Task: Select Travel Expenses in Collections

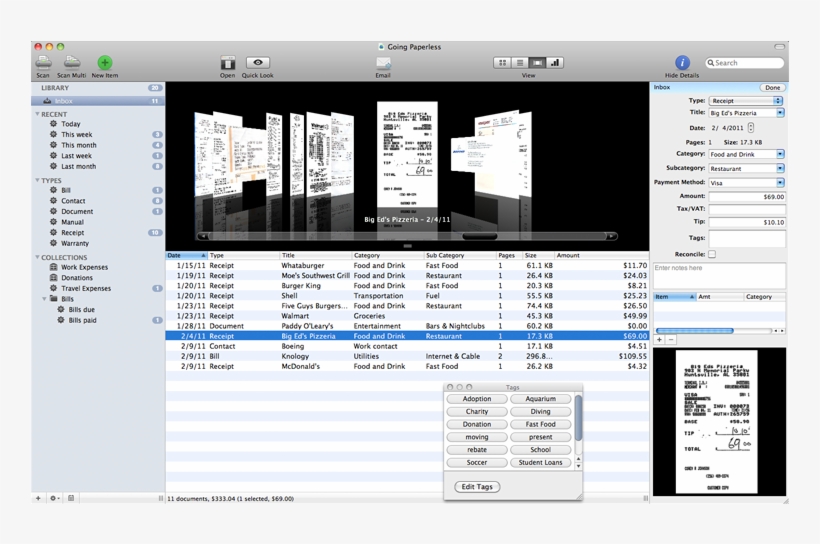Action: (86, 288)
